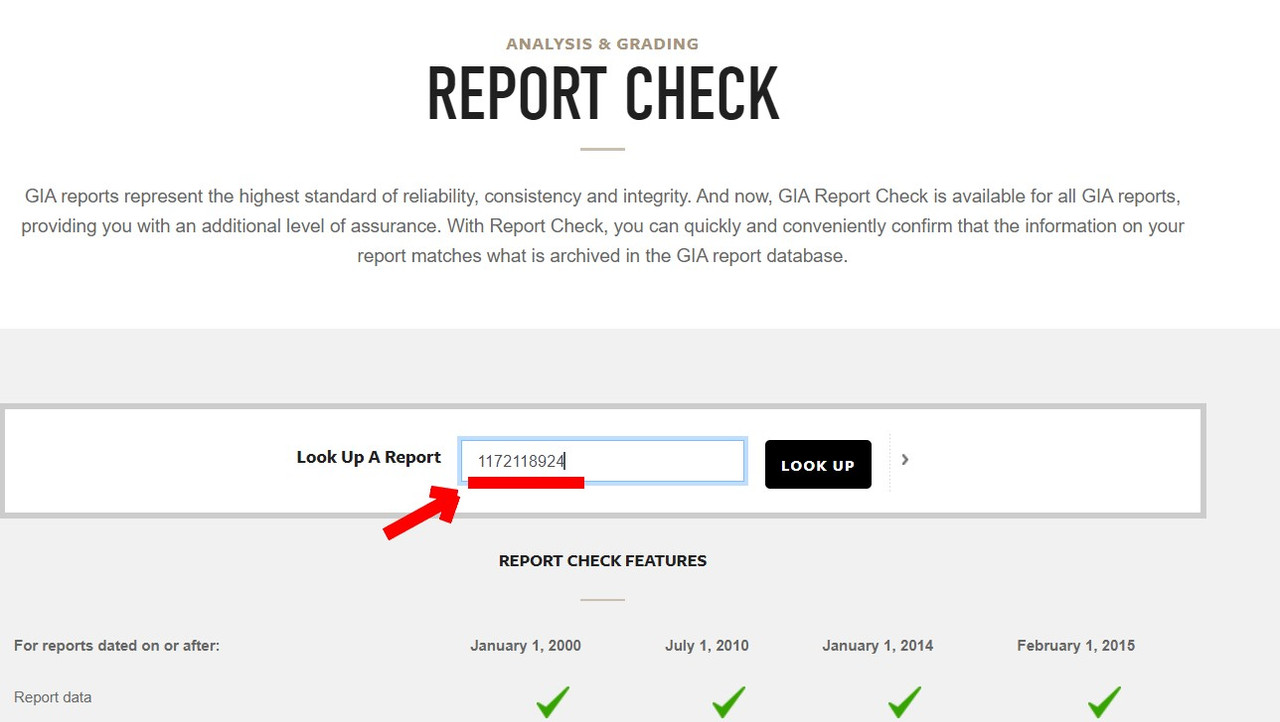Click the LOOK UP button
Screen dimensions: 1280x722
818,465
